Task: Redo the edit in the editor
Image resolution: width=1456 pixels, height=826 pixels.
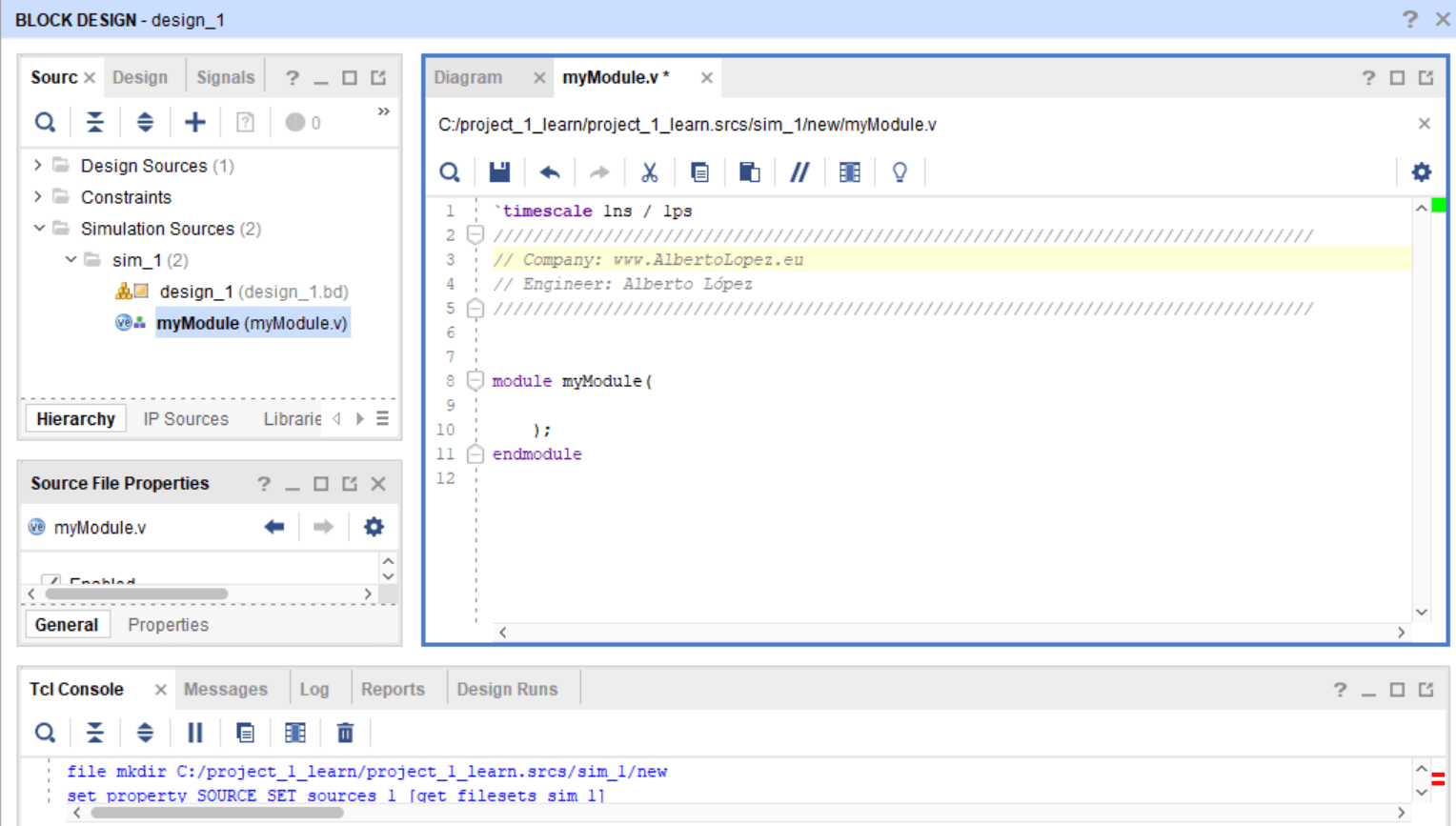Action: 599,172
